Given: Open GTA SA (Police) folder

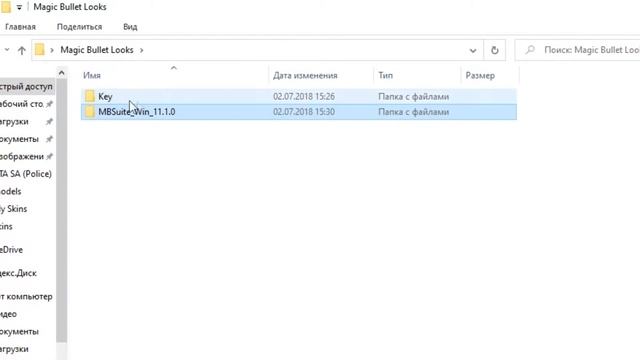Looking at the screenshot, I should pos(26,174).
